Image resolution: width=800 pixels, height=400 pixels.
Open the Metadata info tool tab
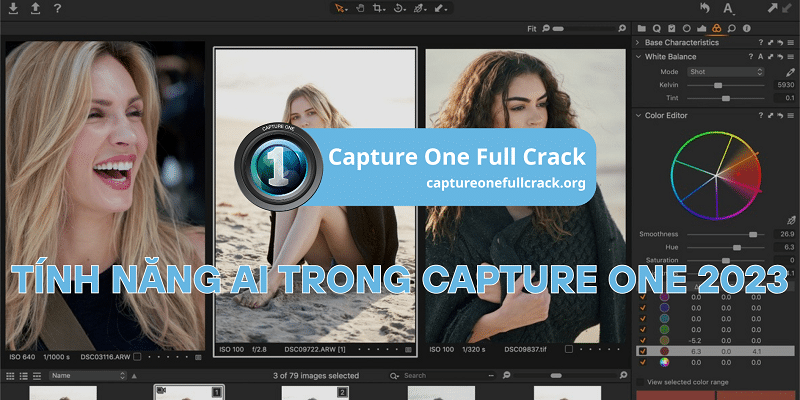(746, 29)
